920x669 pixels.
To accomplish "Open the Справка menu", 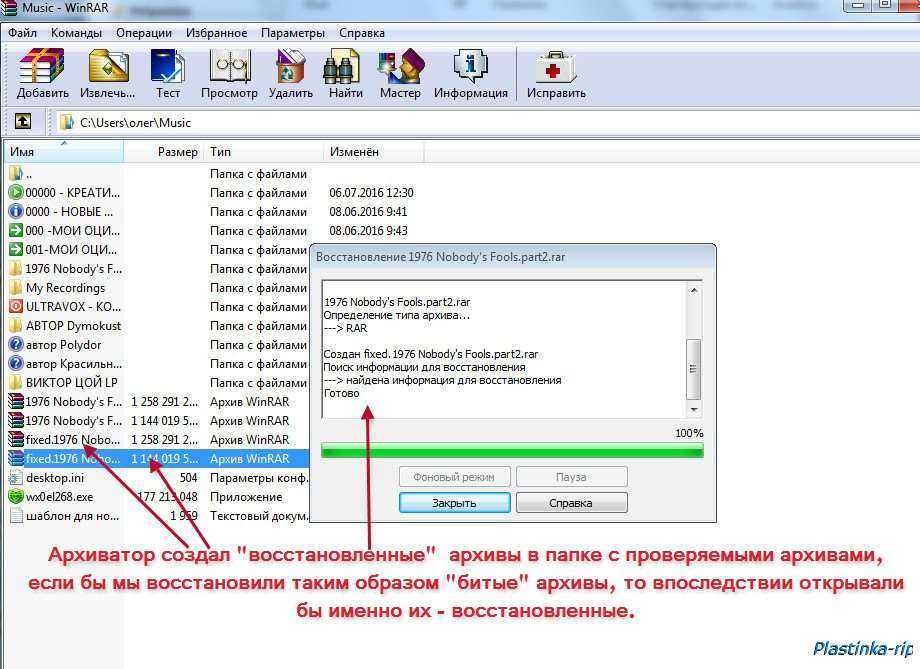I will pyautogui.click(x=362, y=33).
